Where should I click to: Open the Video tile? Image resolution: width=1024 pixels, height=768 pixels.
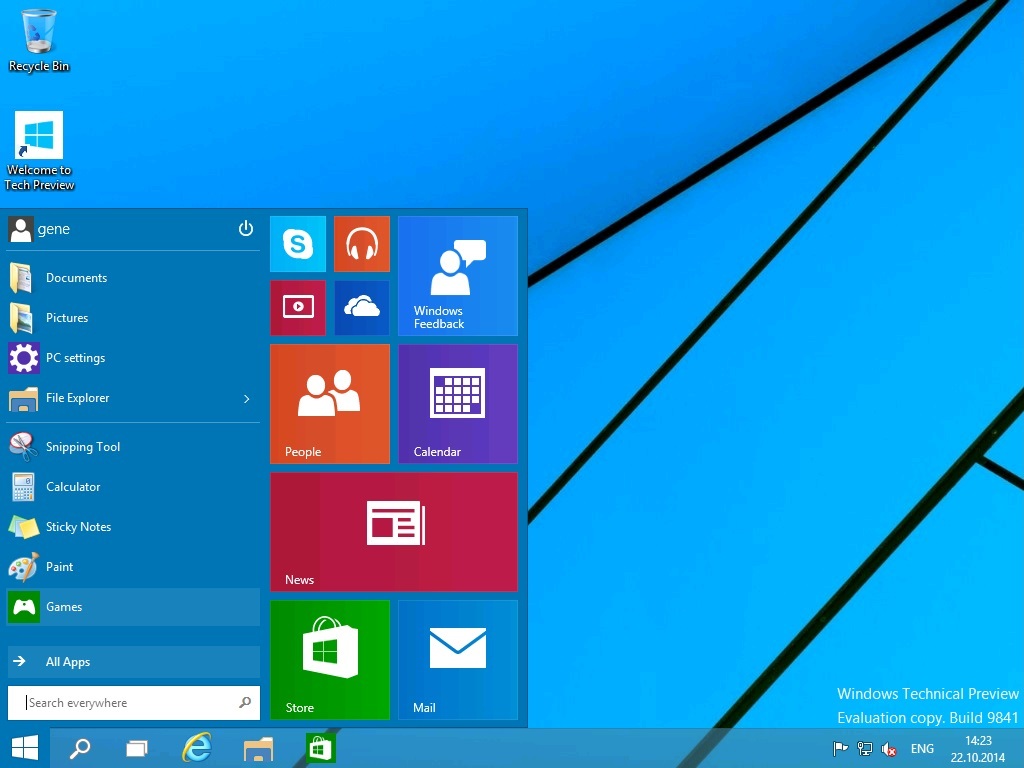(298, 308)
